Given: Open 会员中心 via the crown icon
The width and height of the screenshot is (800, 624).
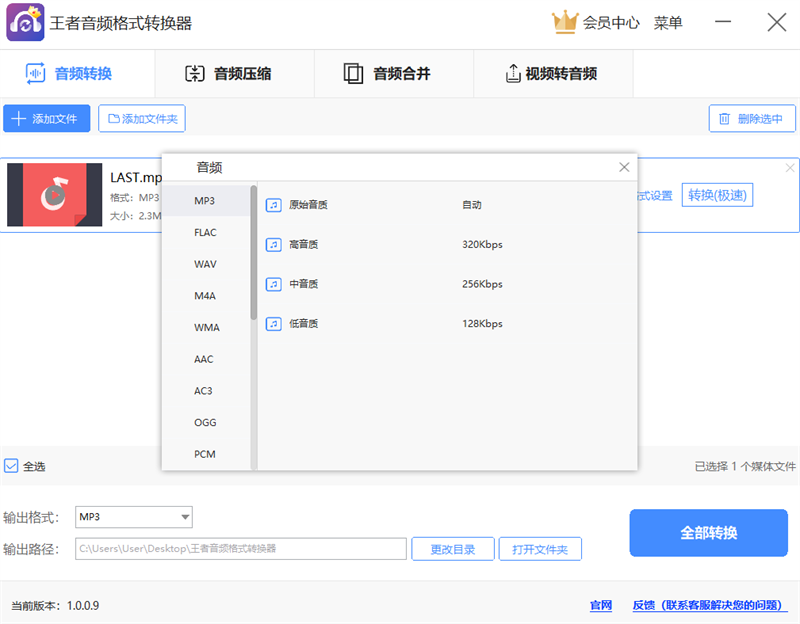Looking at the screenshot, I should click(x=567, y=22).
